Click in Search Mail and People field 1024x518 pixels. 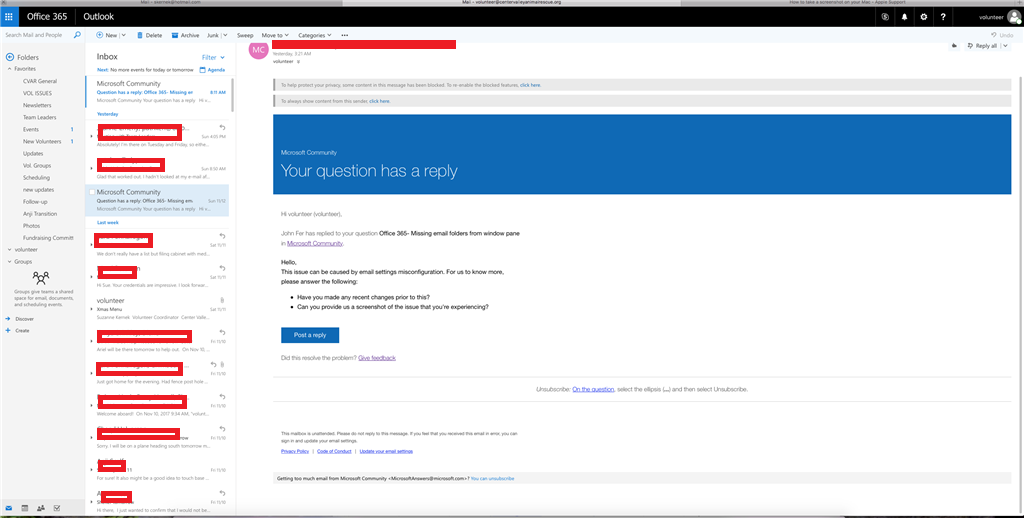(x=38, y=35)
